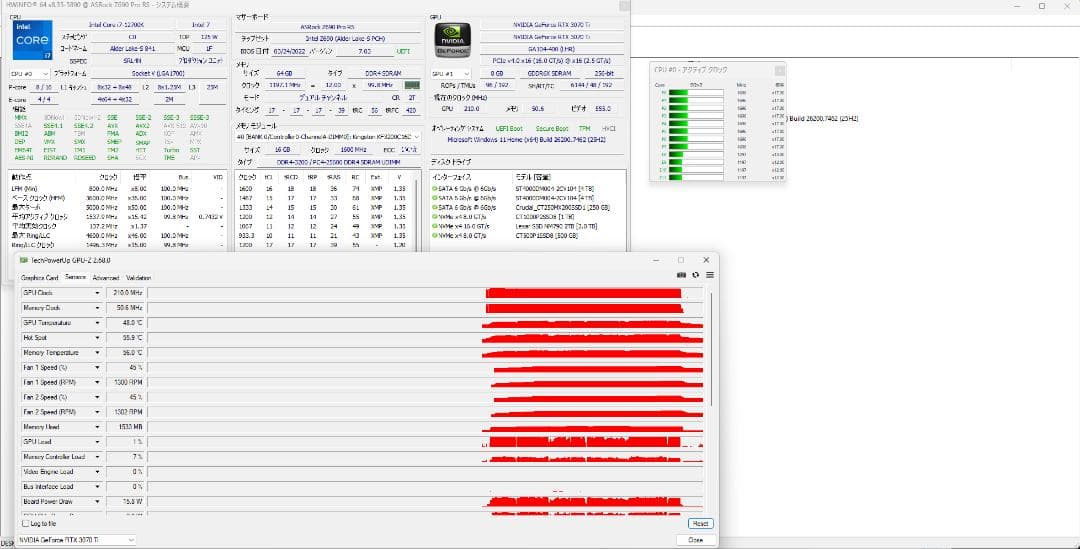Viewport: 1080px width, 549px height.
Task: Click the 210.0 MHz GPU Clock value
Action: pyautogui.click(x=125, y=293)
